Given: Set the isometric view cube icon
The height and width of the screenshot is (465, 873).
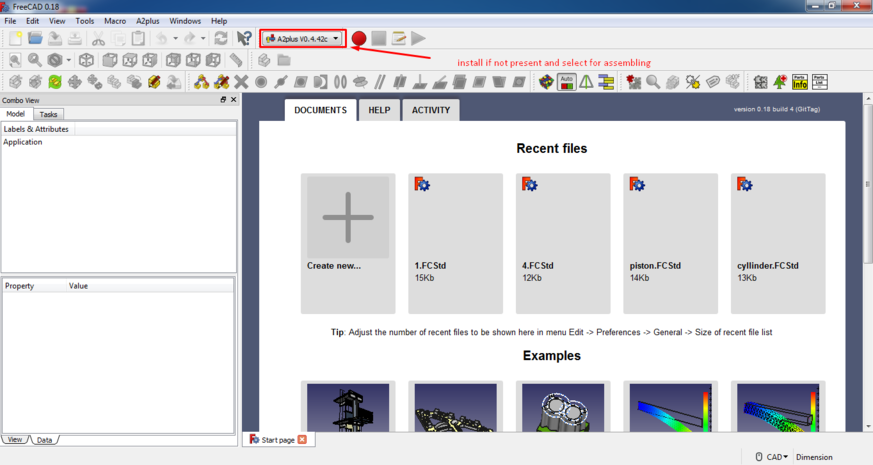Looking at the screenshot, I should coord(86,60).
